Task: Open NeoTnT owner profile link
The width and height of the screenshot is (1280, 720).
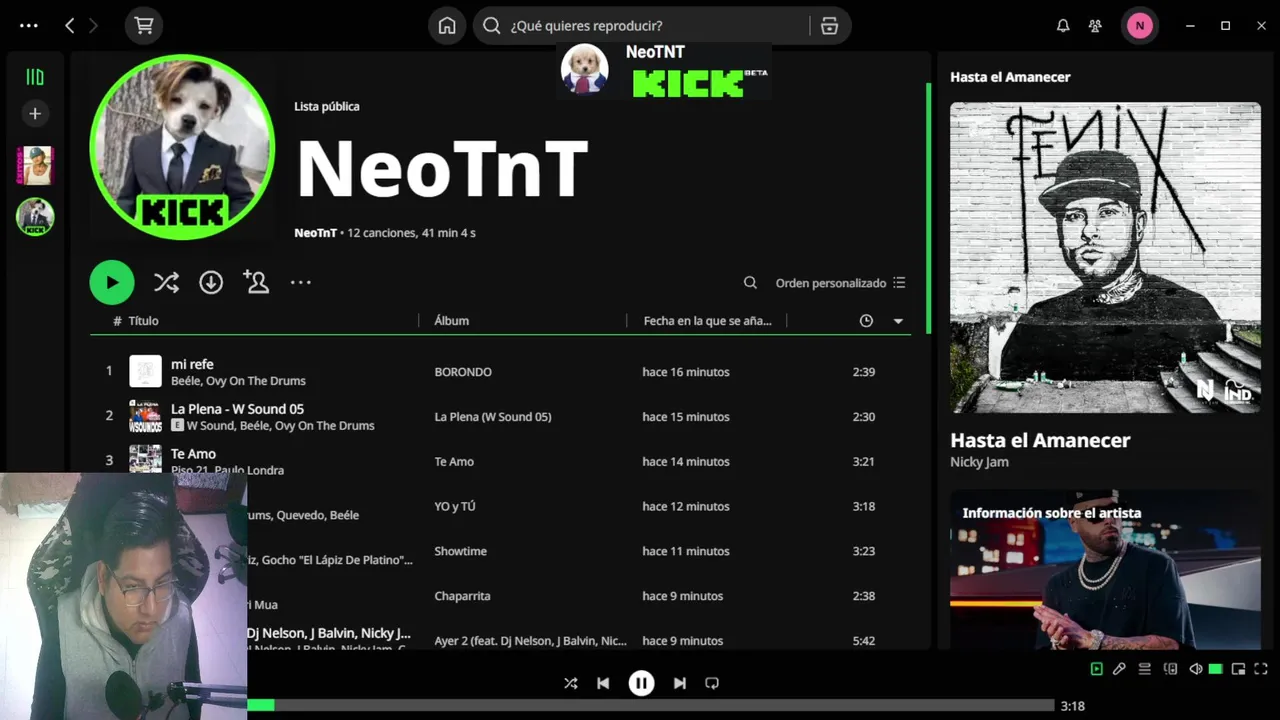Action: click(x=315, y=233)
